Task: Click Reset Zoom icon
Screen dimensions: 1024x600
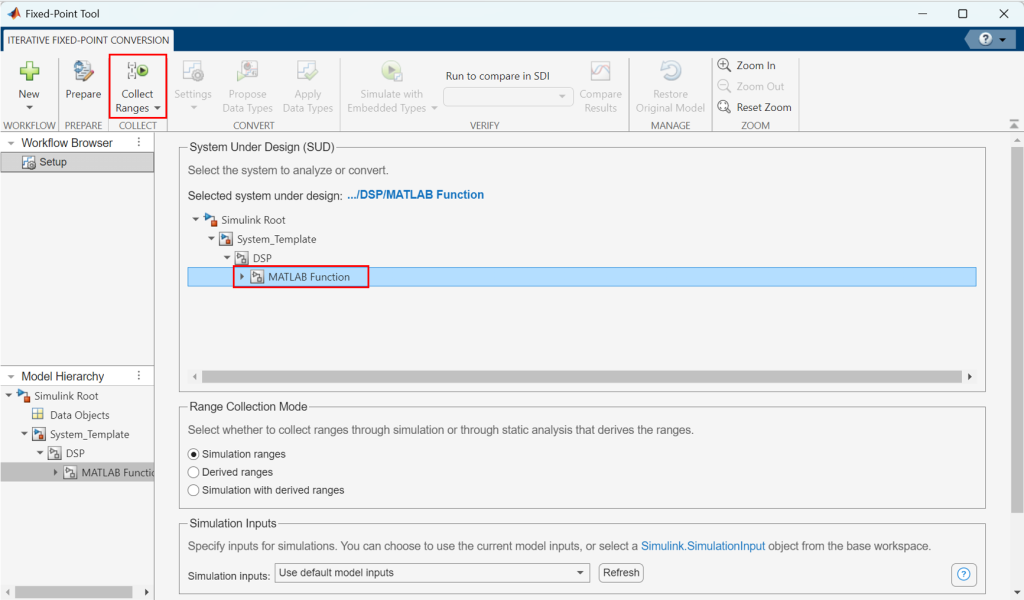Action: tap(724, 106)
